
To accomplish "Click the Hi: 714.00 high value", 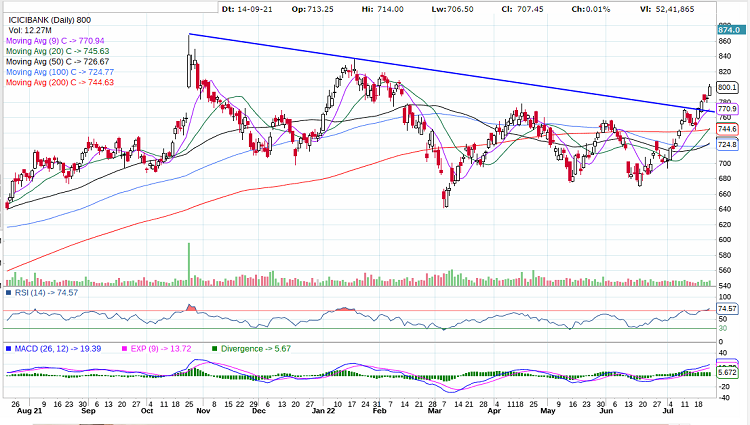I will point(383,9).
